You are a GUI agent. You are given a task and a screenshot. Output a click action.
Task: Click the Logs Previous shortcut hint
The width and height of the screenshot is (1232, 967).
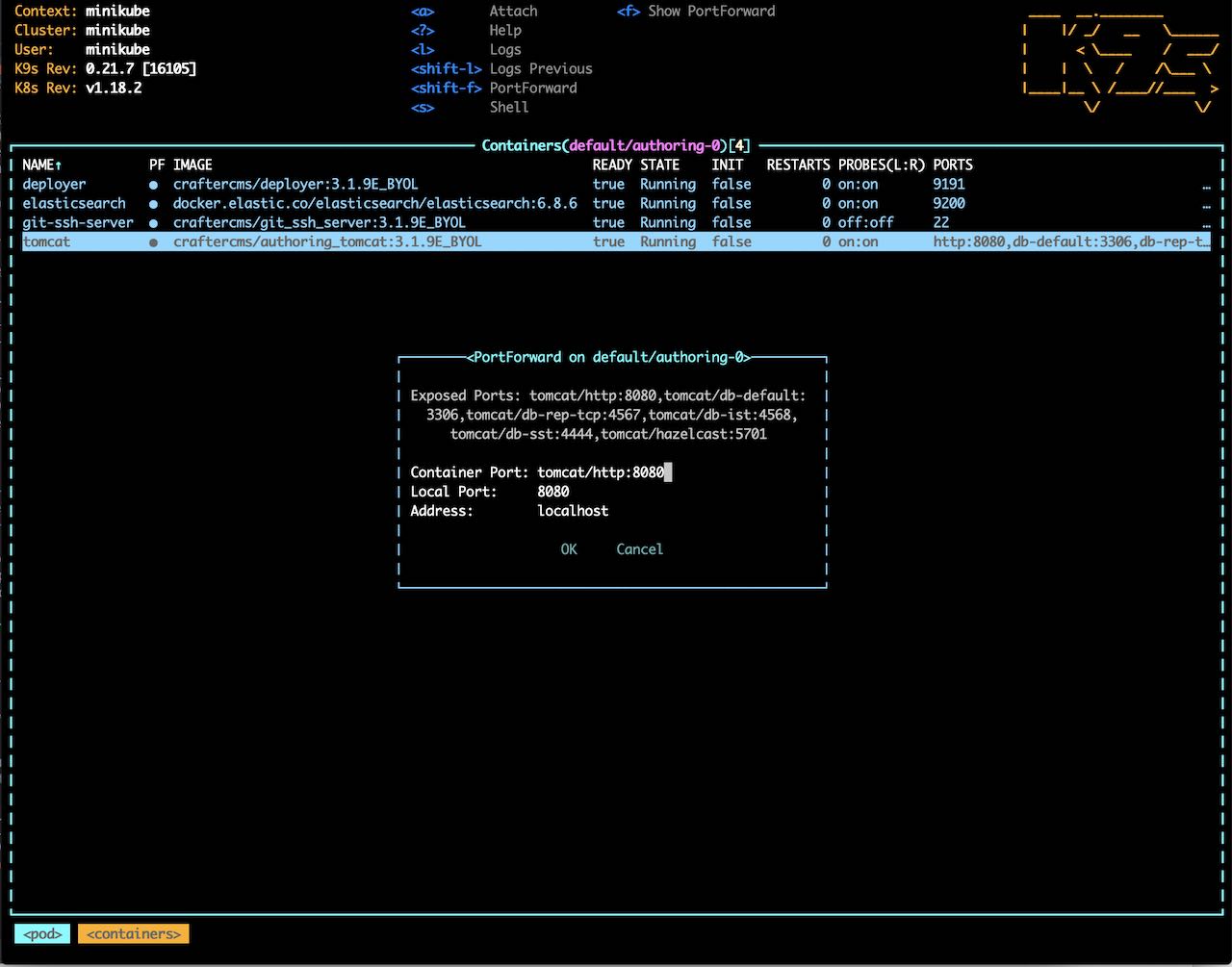coord(541,68)
